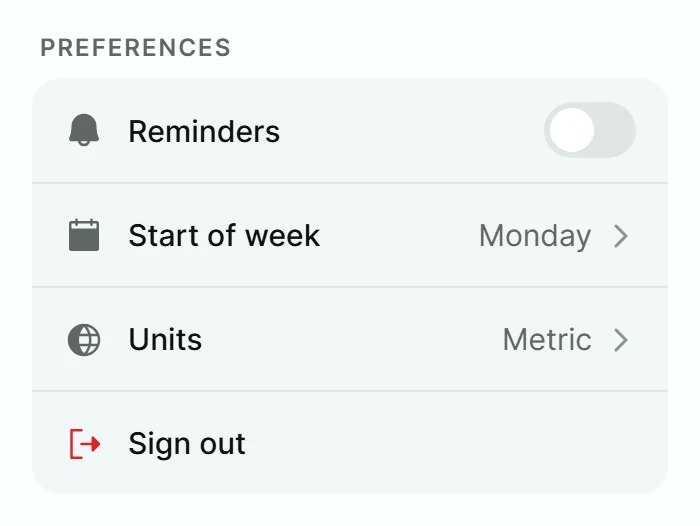
Task: Click the Reminders bell icon
Action: pyautogui.click(x=84, y=130)
